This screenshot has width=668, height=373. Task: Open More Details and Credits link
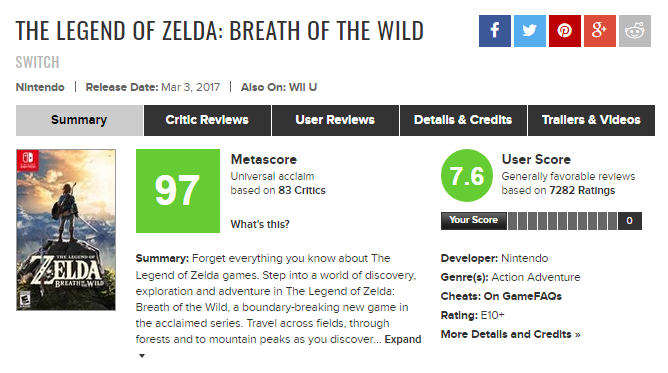pyautogui.click(x=510, y=334)
